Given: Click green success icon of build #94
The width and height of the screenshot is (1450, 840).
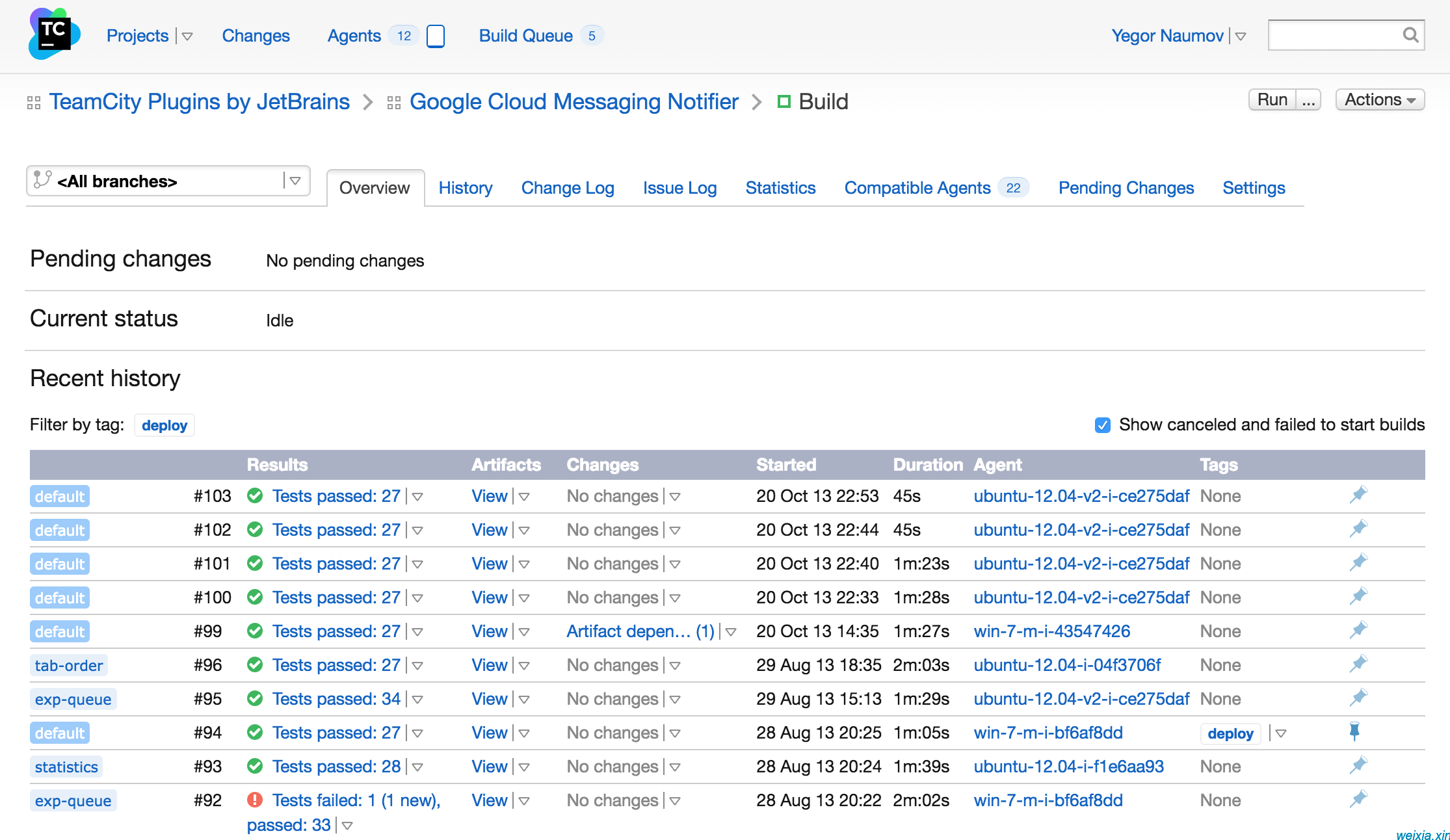Looking at the screenshot, I should [x=255, y=732].
